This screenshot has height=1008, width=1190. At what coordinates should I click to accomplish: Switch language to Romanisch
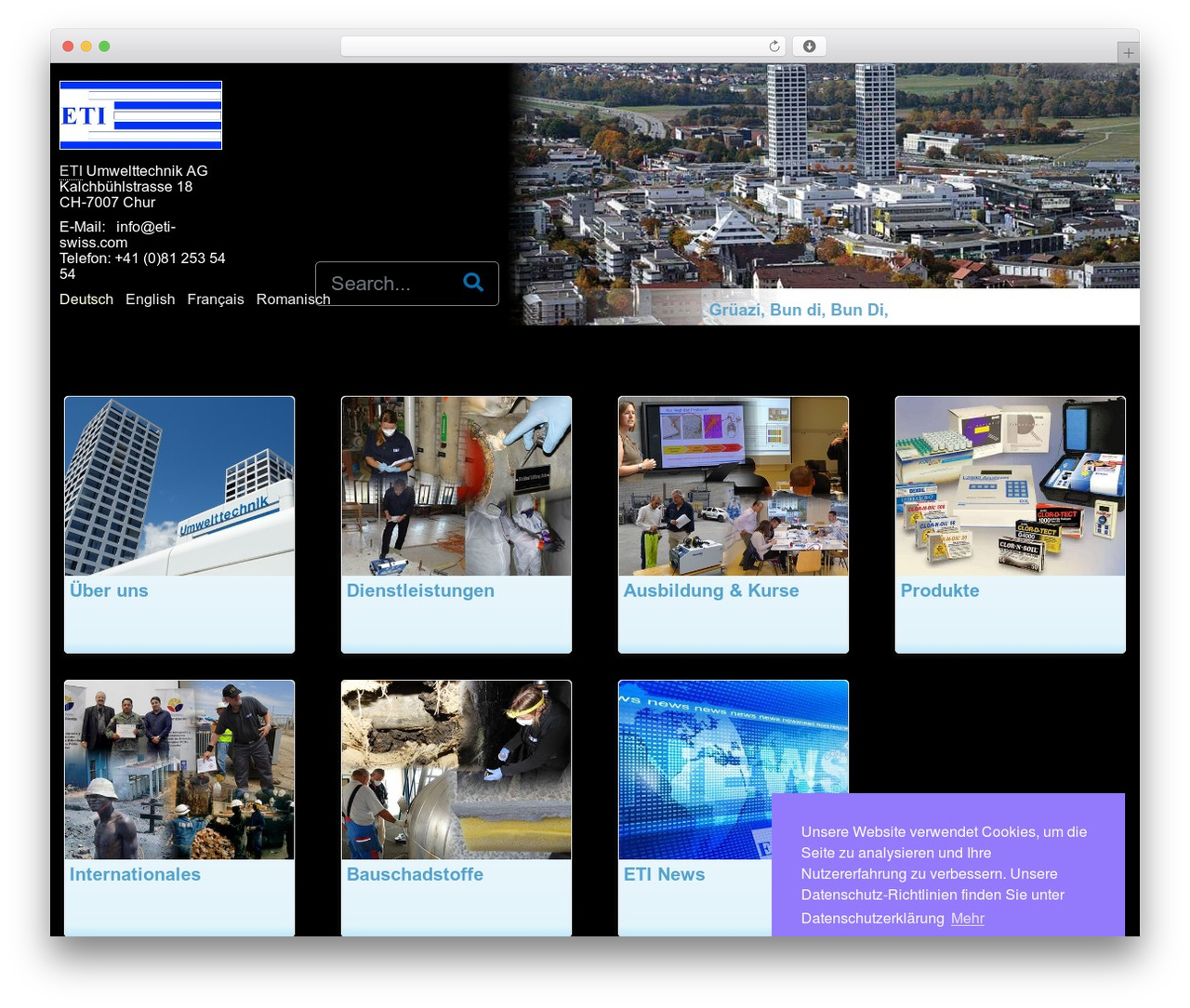tap(293, 299)
